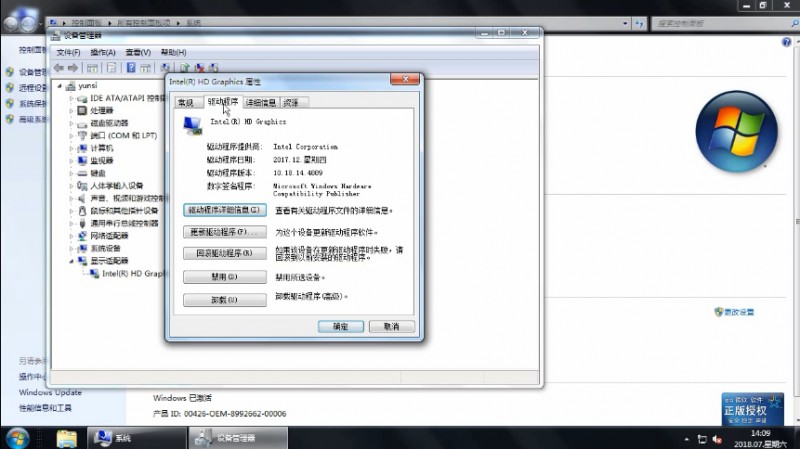Expand the IDE ATA/ATAPI controllers node

[71, 98]
